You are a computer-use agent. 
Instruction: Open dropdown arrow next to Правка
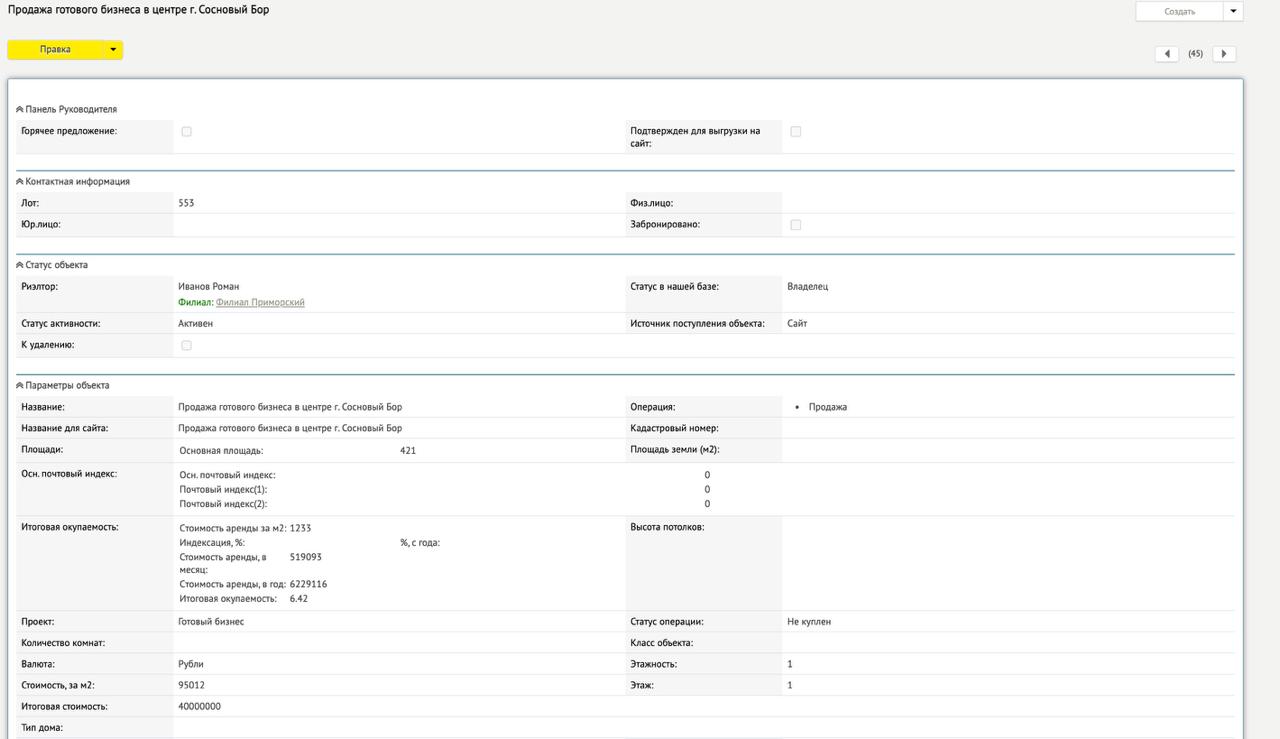coord(113,50)
